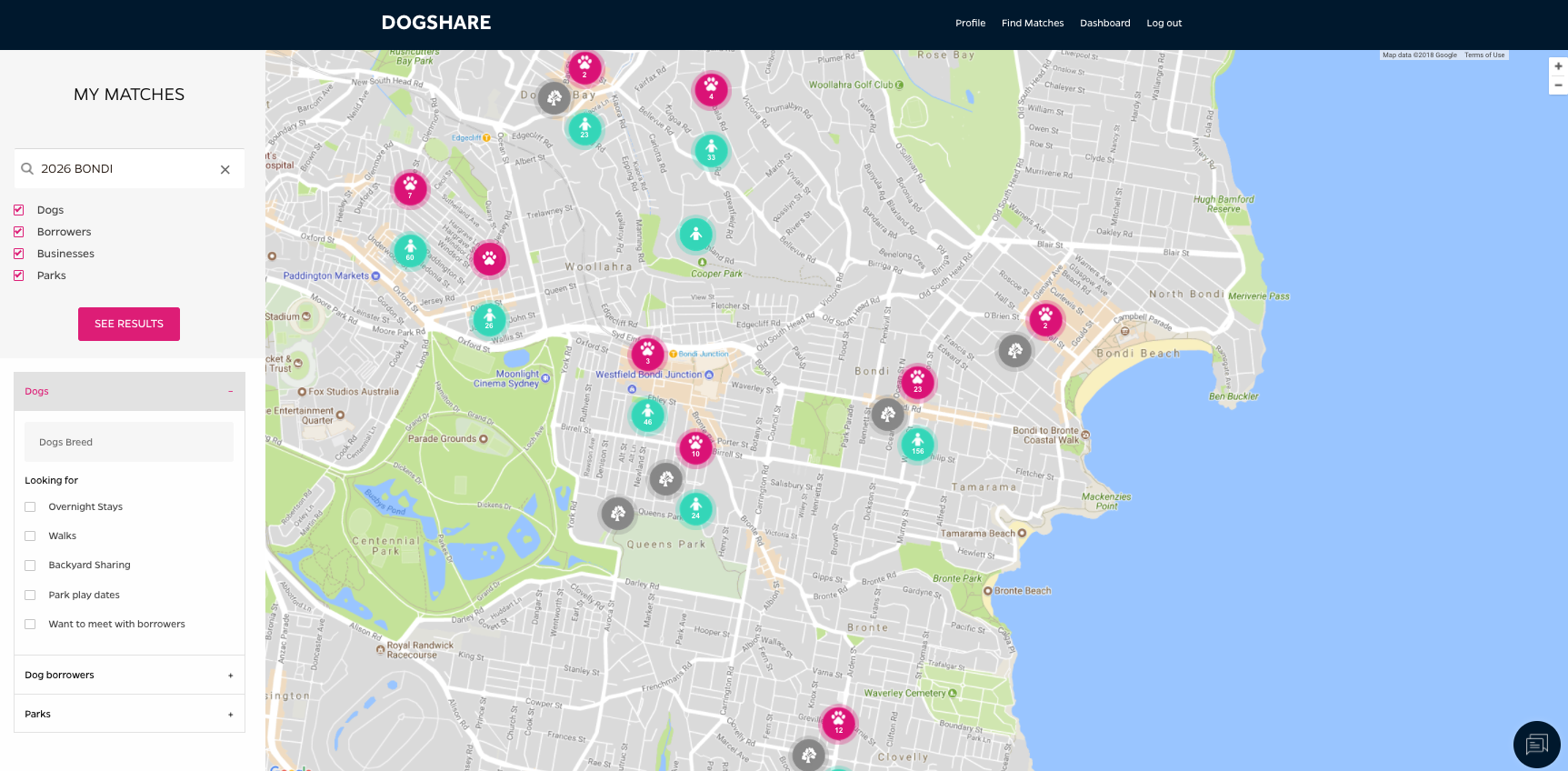Open the Profile menu item
Screen dimensions: 1568x771
pyautogui.click(x=970, y=24)
